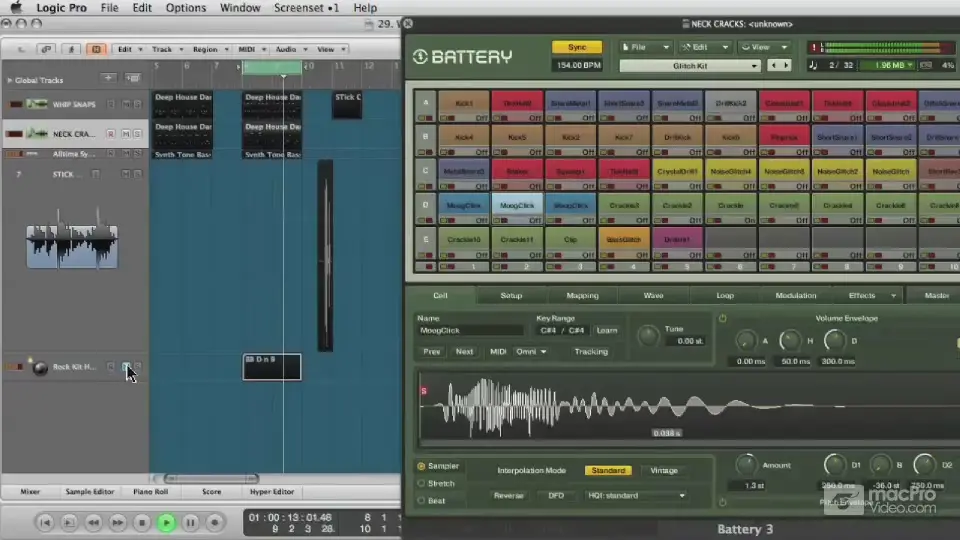Select the Beat radio button
The width and height of the screenshot is (960, 540).
(x=421, y=500)
